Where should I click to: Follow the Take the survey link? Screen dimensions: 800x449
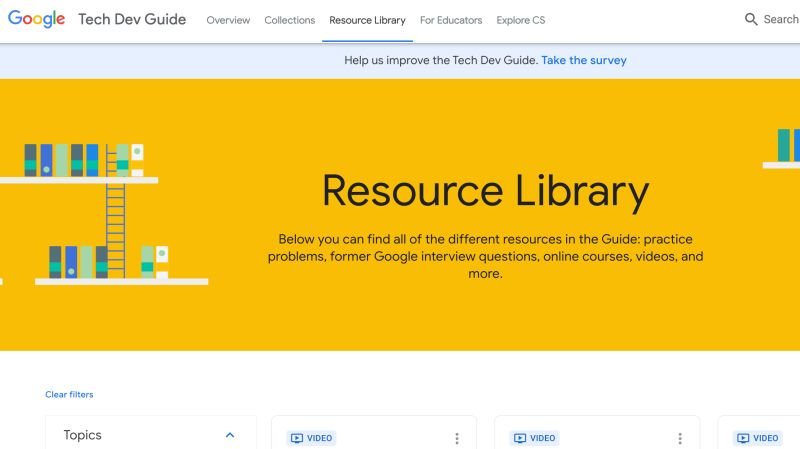click(584, 60)
